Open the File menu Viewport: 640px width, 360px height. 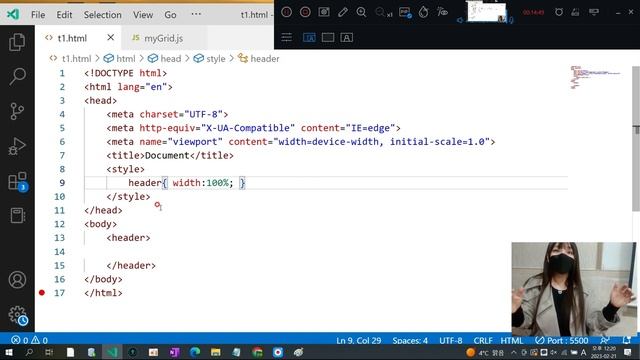(38, 15)
